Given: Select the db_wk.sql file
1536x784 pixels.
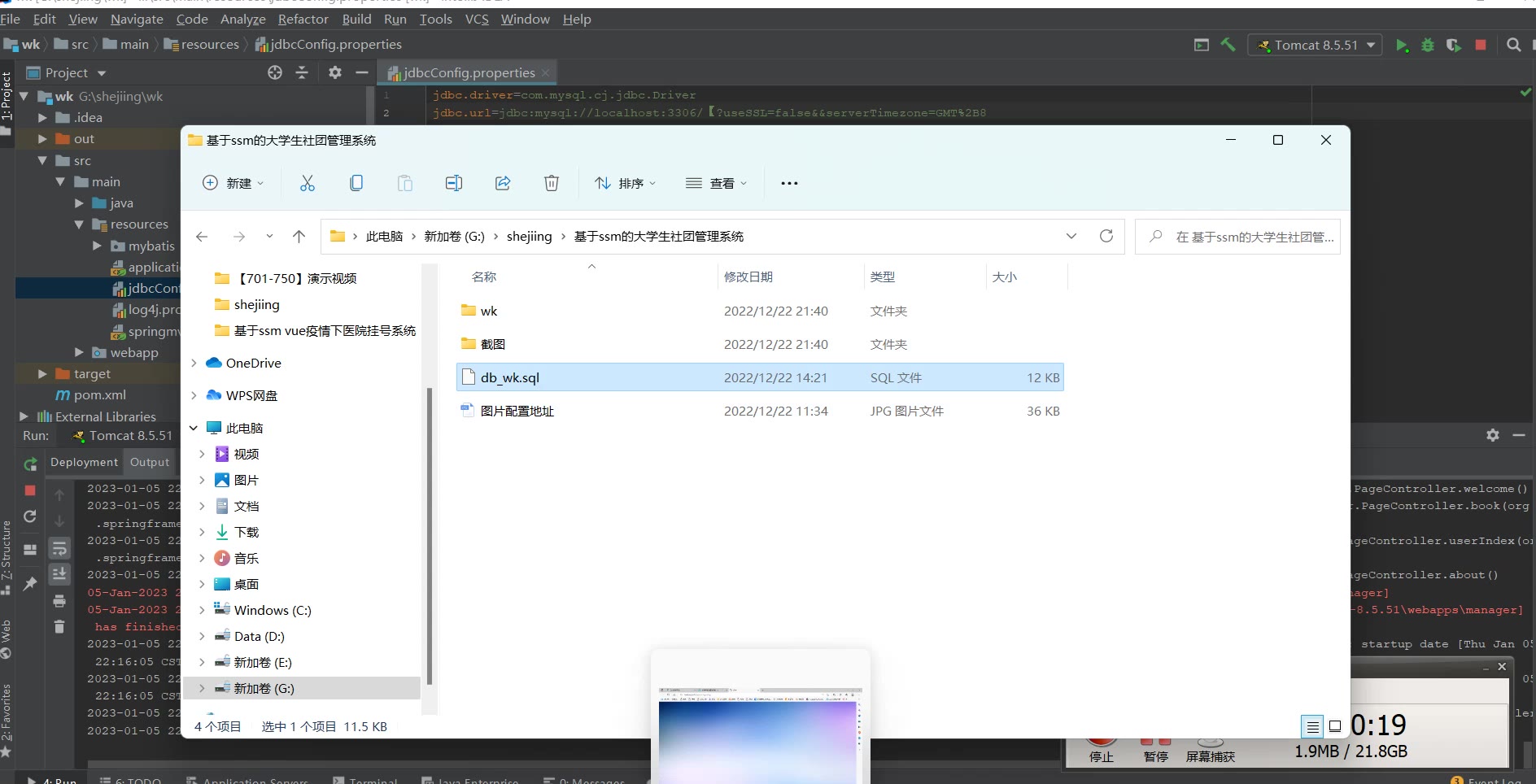Looking at the screenshot, I should click(510, 377).
